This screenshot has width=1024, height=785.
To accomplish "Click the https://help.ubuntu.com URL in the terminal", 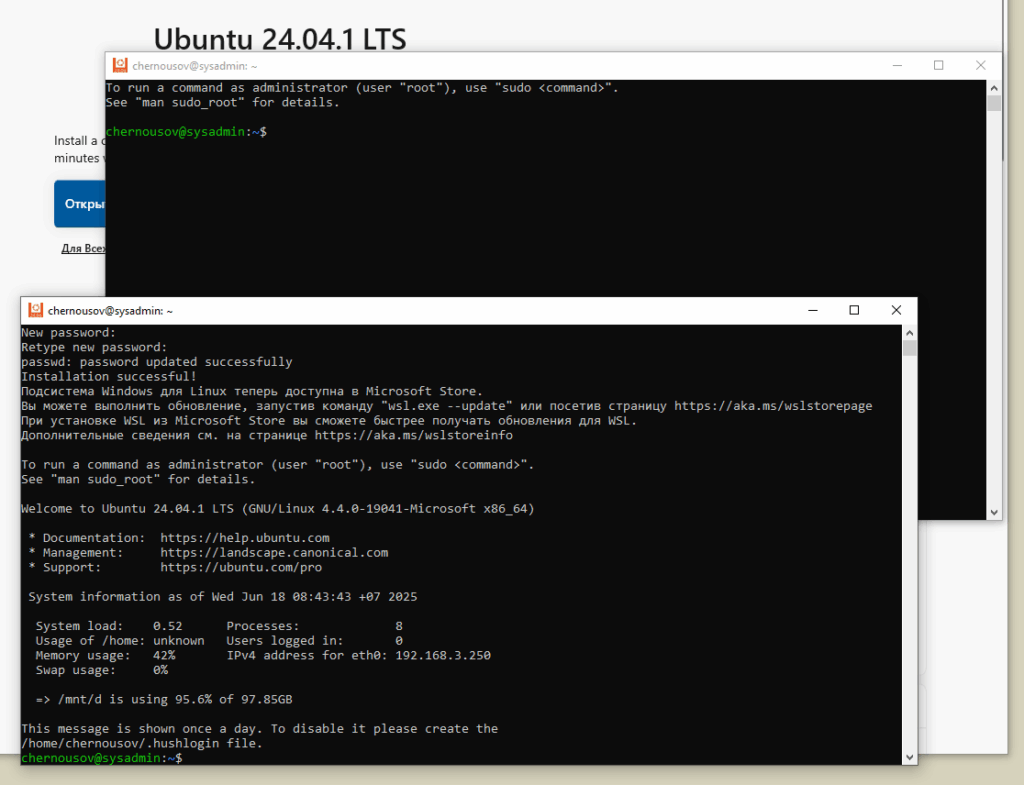I will 244,538.
